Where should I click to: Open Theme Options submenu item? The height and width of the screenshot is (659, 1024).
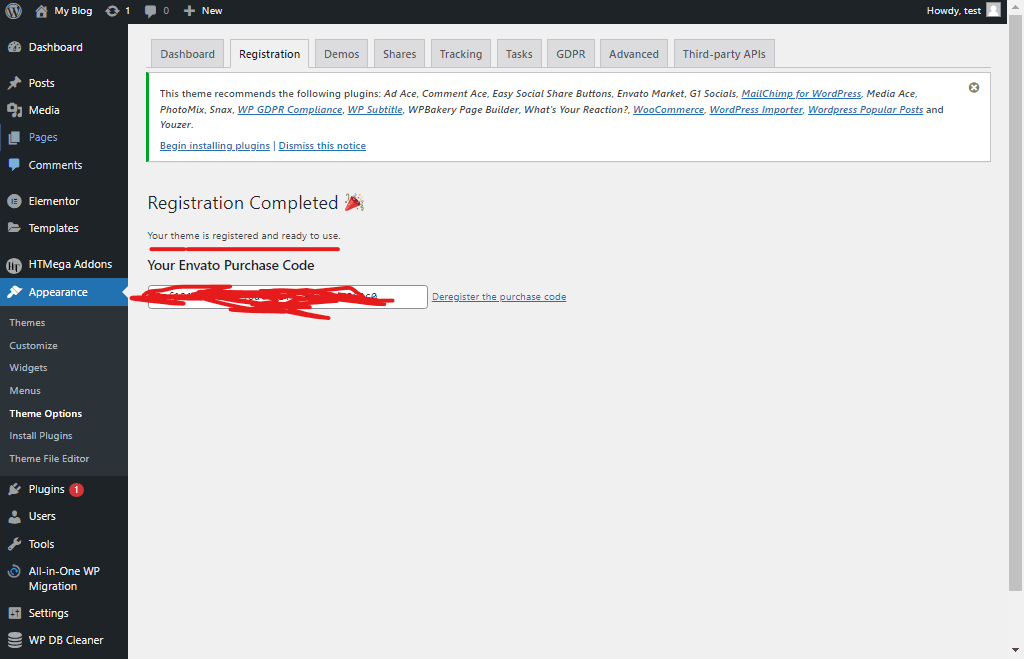(x=46, y=413)
